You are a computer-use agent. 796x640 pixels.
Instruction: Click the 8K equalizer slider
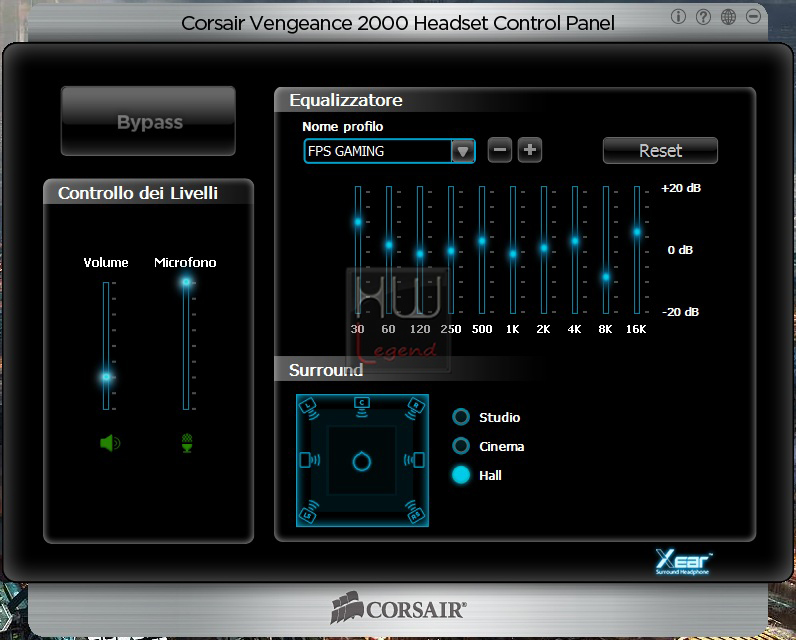point(606,277)
